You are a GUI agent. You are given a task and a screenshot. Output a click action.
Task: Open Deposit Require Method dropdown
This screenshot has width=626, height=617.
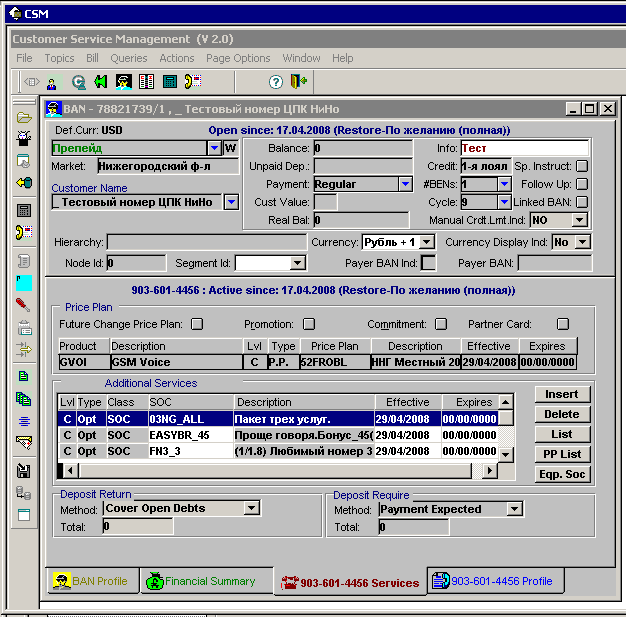tap(514, 509)
